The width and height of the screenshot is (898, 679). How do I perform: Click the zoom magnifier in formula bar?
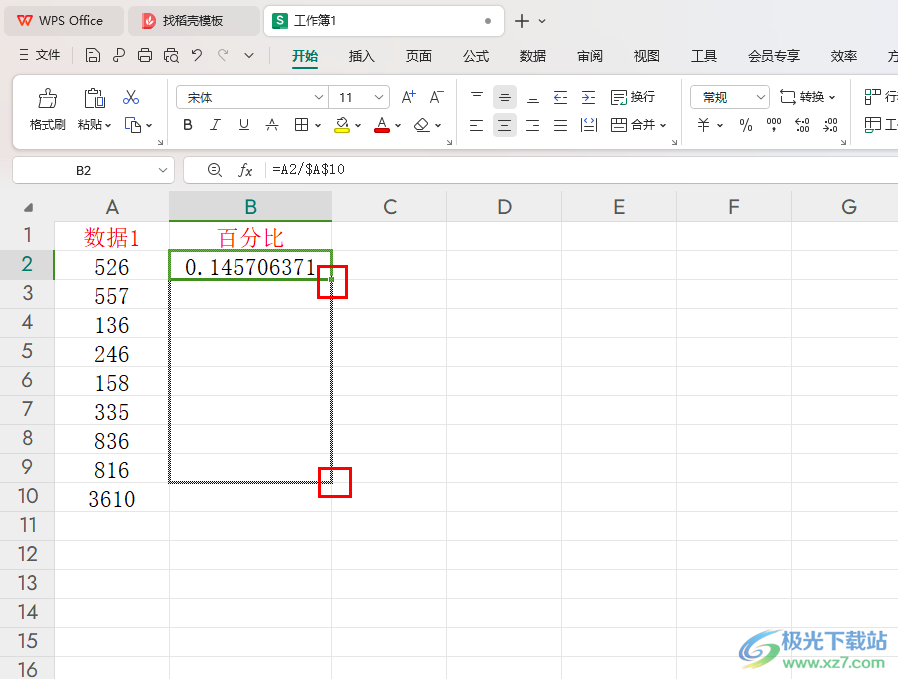215,170
